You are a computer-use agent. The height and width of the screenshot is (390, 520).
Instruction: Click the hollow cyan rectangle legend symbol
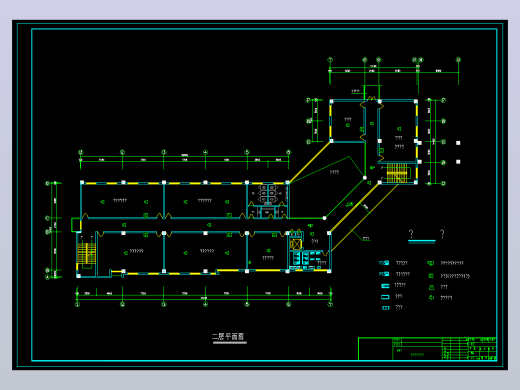(385, 297)
